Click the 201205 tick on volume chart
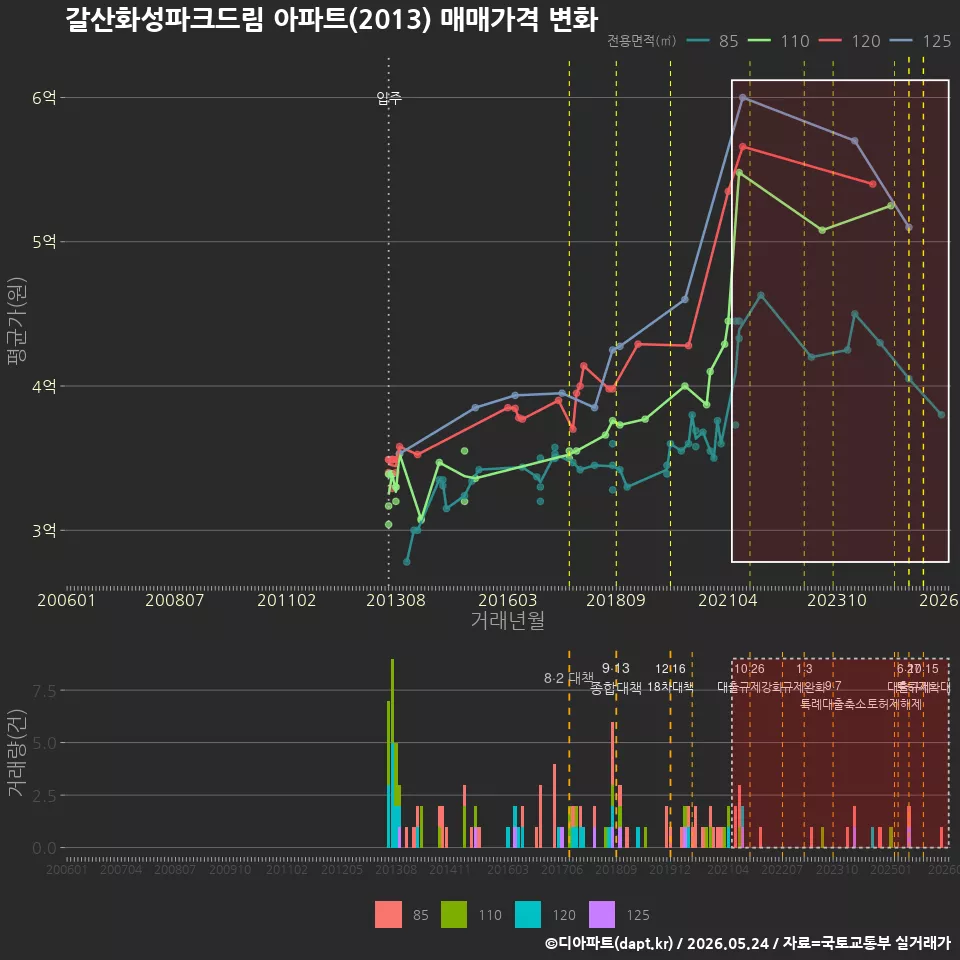 coord(342,869)
